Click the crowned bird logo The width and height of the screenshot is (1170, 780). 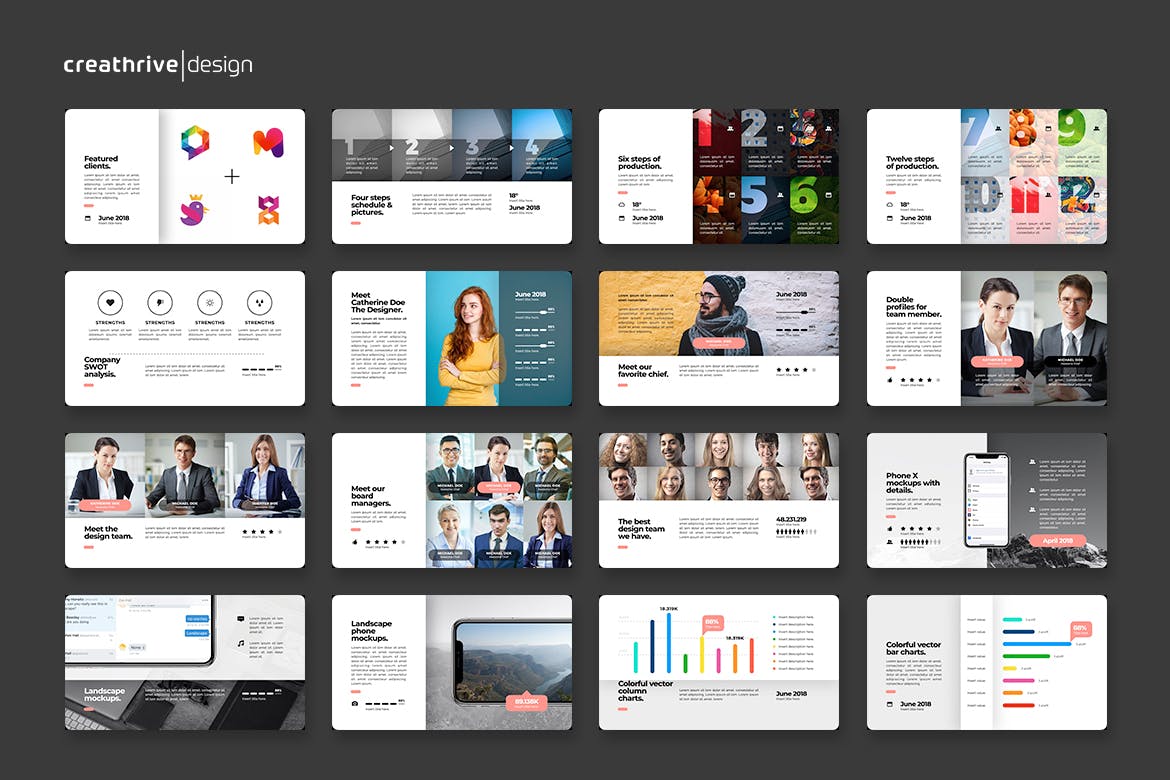tap(195, 209)
